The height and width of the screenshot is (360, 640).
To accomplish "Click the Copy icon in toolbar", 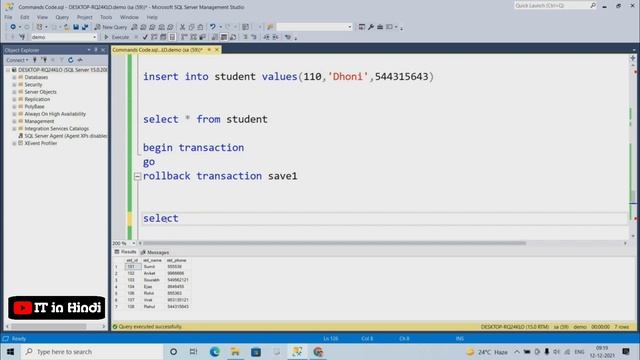I will (191, 27).
